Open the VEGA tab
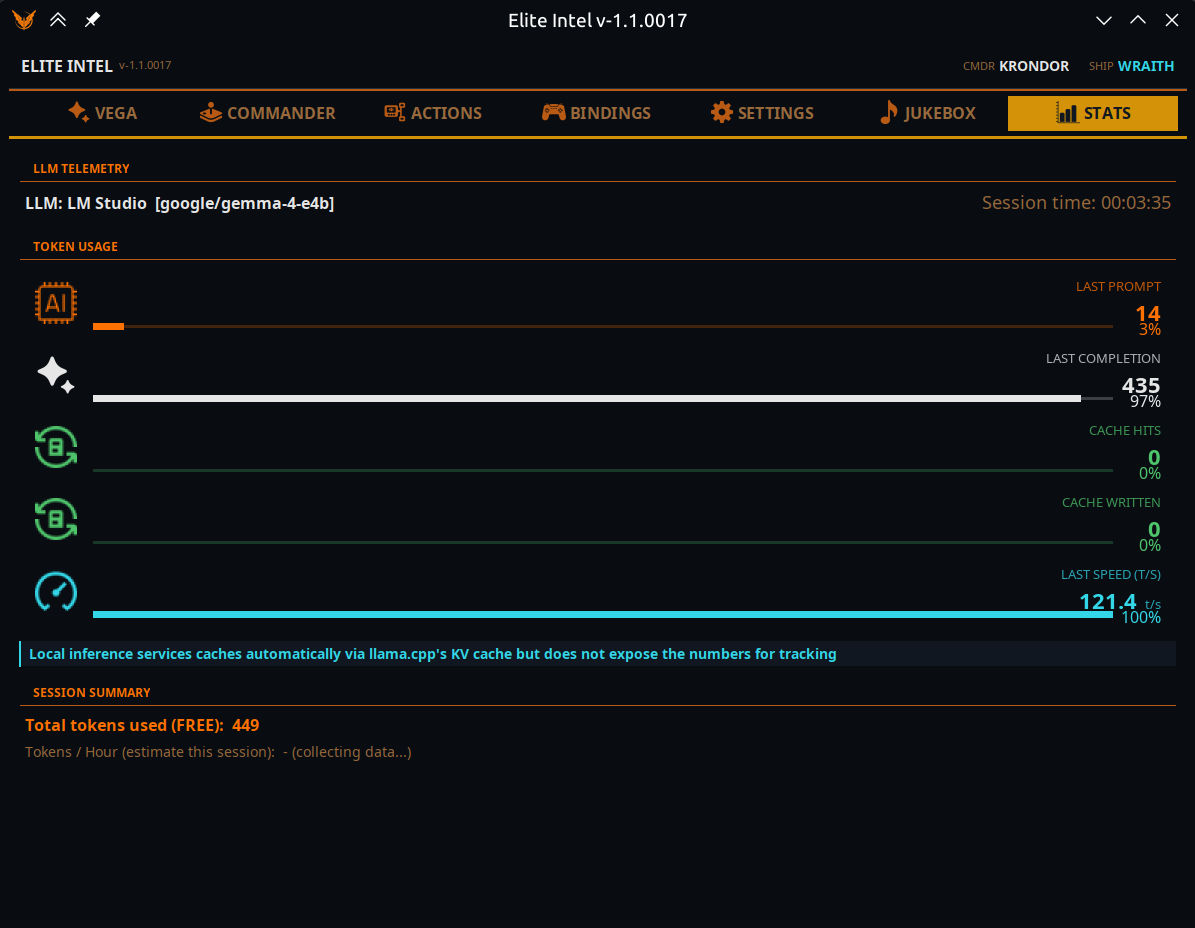 [x=102, y=113]
